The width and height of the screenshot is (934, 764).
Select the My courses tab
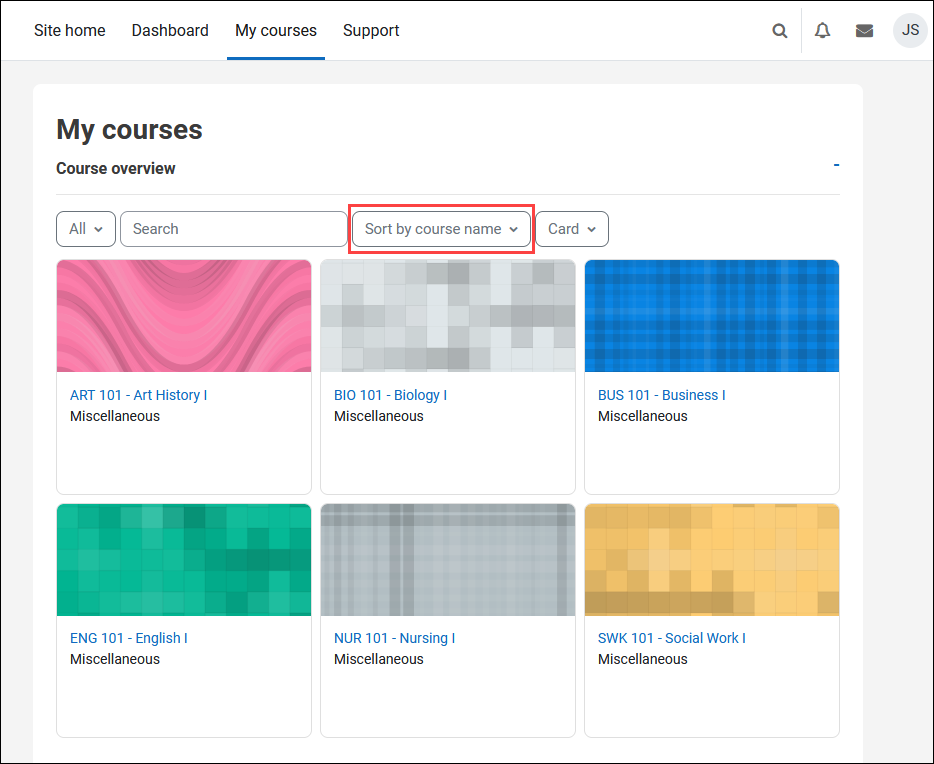[x=276, y=30]
